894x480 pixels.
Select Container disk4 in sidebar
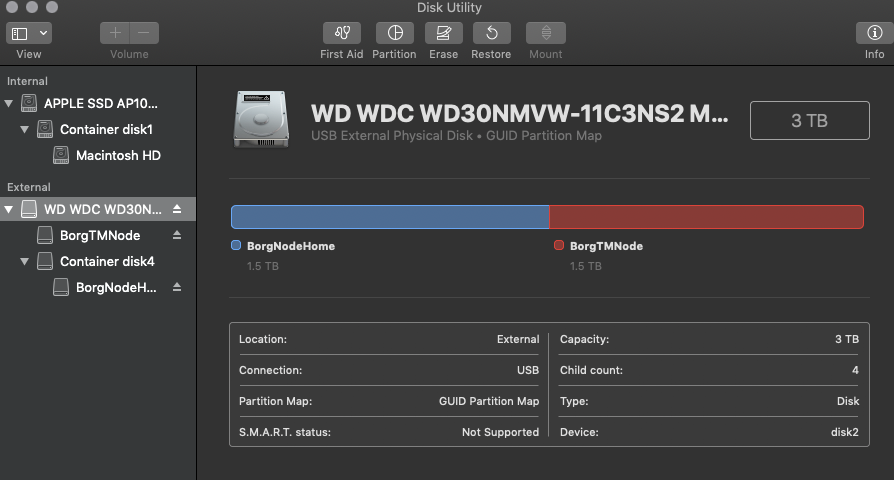point(107,262)
